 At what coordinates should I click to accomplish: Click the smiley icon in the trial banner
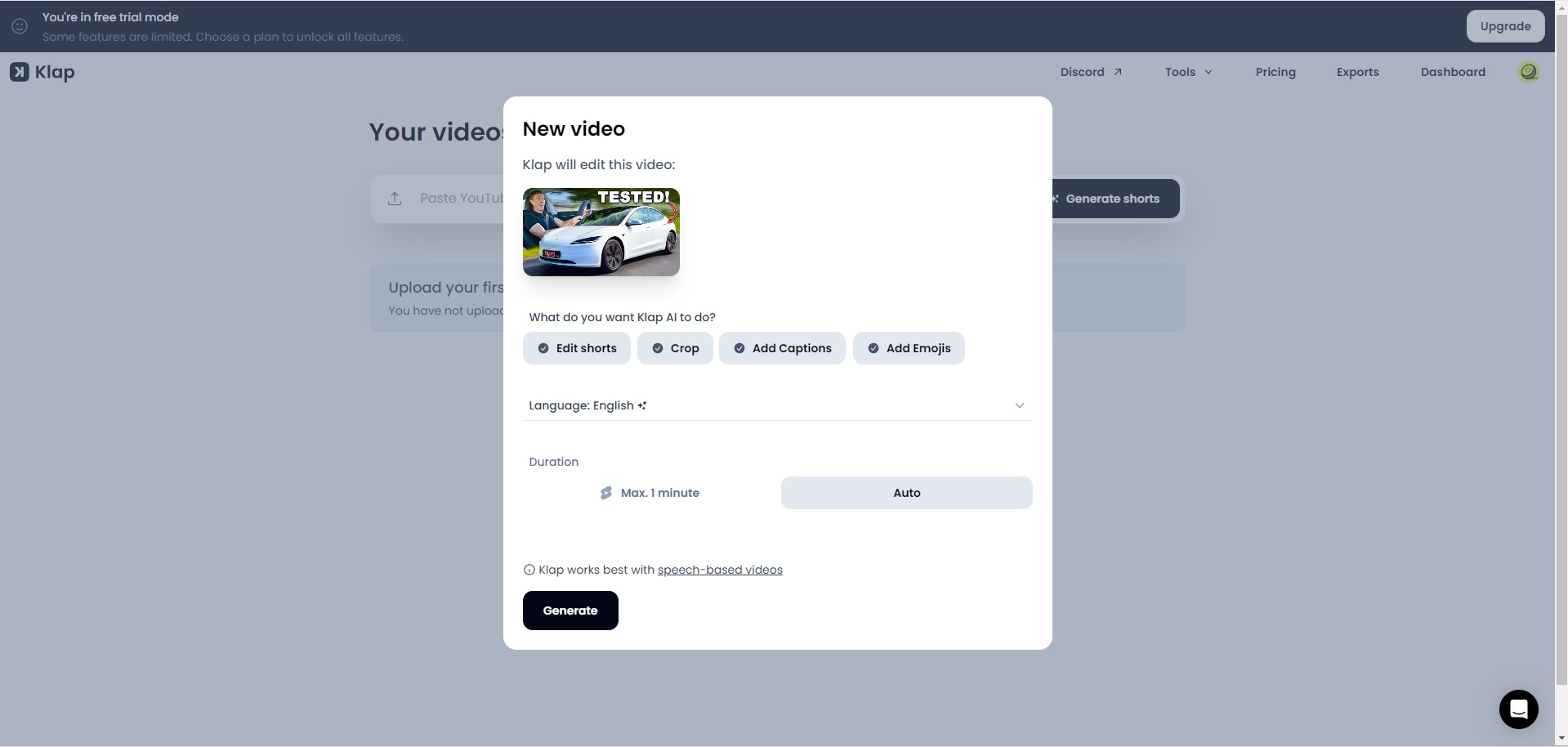(20, 26)
